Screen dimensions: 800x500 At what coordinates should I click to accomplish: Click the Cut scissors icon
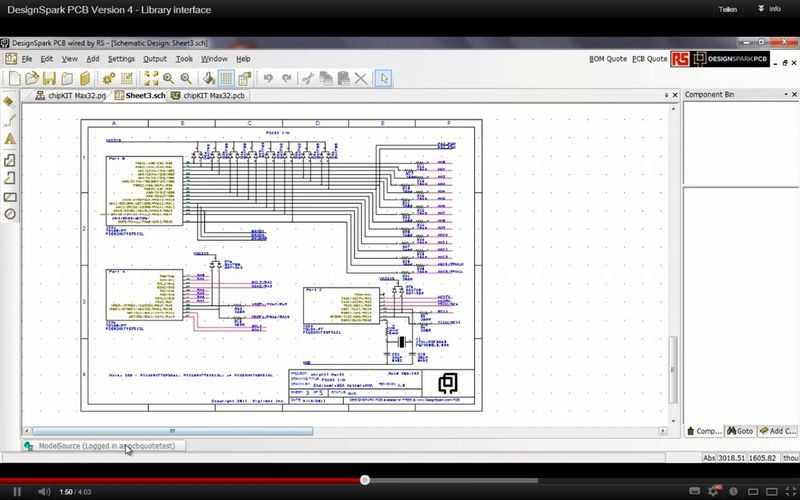click(x=309, y=78)
